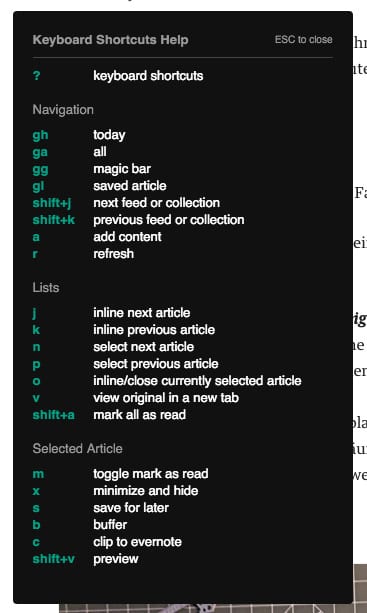The width and height of the screenshot is (367, 613).
Task: Click the Keyboard Shortcuts Help title
Action: [x=111, y=40]
